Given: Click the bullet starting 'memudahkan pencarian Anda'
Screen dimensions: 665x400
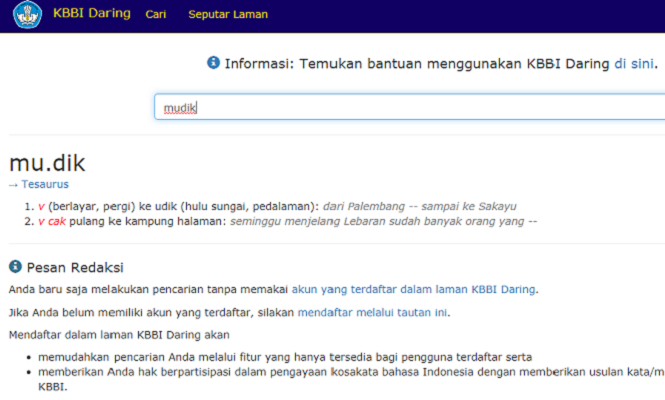Looking at the screenshot, I should pyautogui.click(x=285, y=357).
